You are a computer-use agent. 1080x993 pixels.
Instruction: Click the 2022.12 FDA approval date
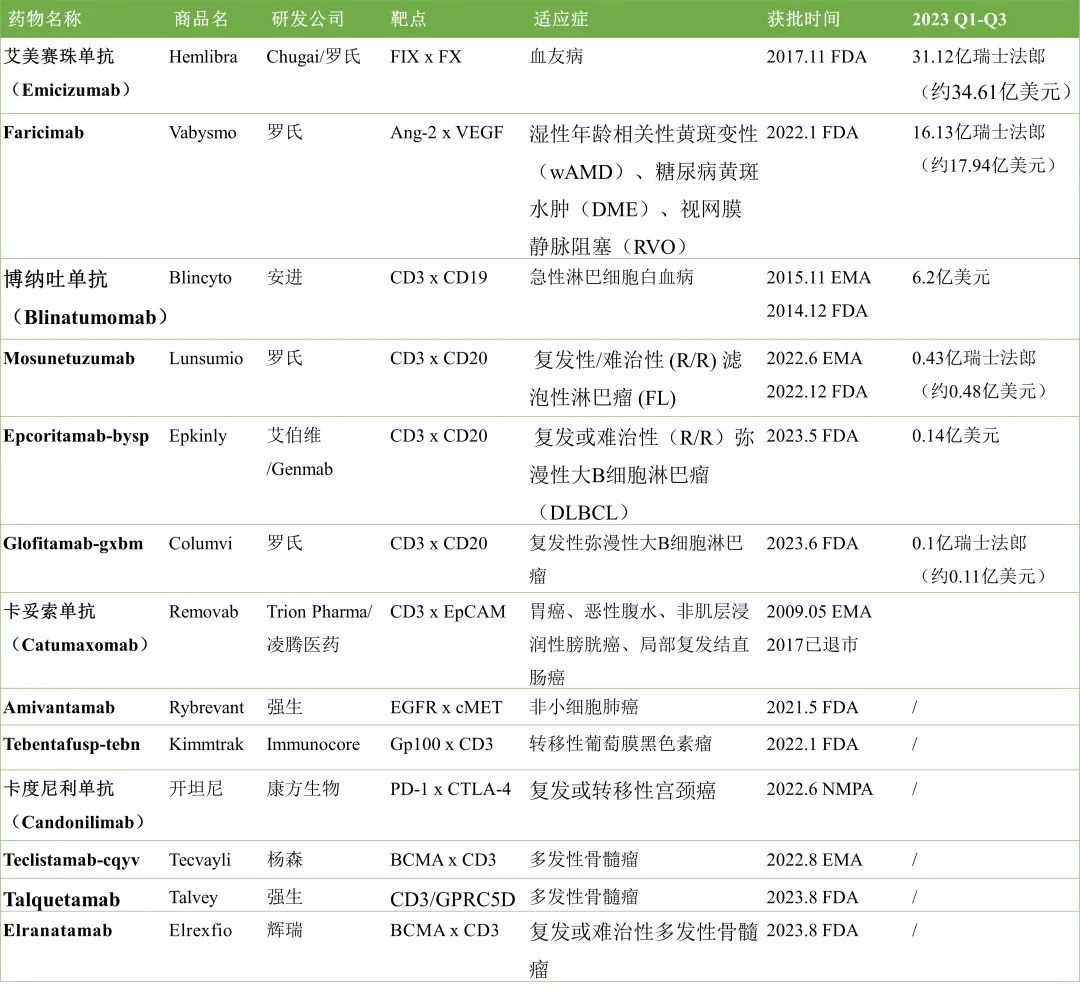click(x=817, y=391)
